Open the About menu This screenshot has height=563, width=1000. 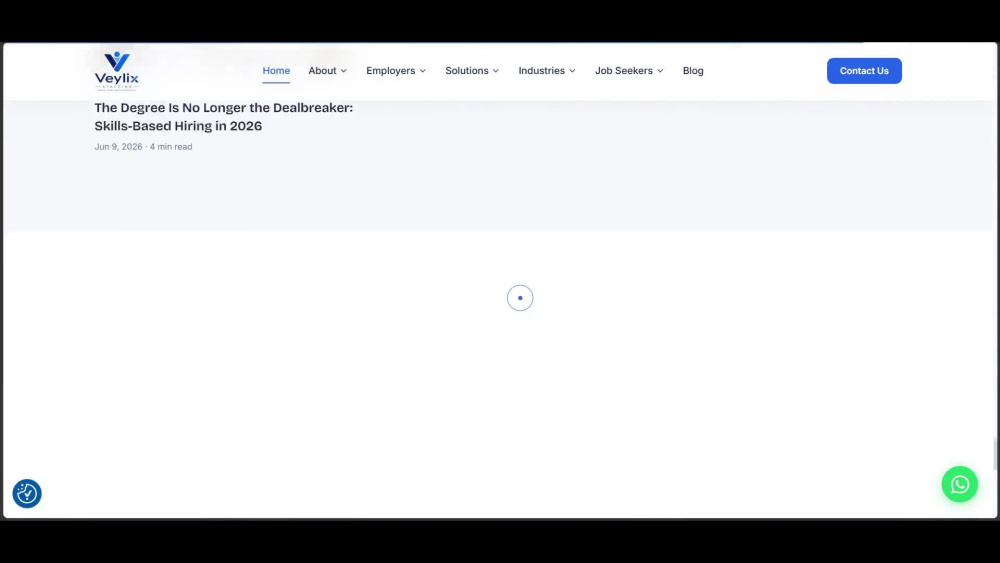[327, 71]
